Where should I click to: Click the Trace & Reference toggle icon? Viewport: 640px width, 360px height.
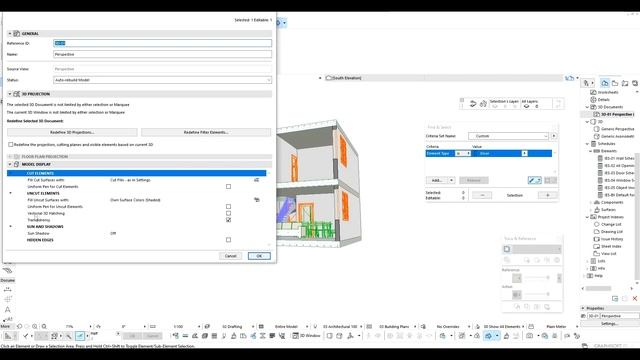(x=507, y=249)
